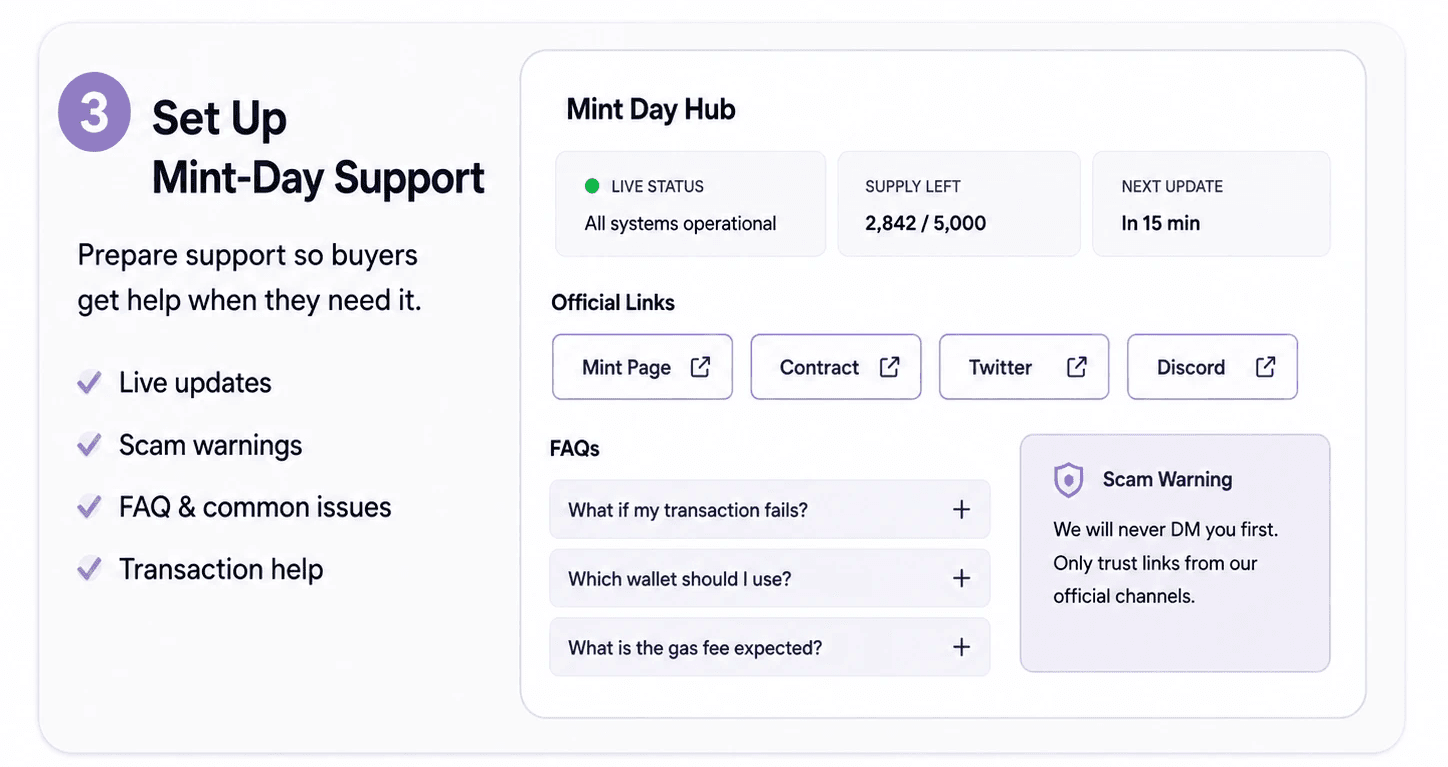
Task: Click the checkmark next to Scam warnings
Action: [x=90, y=444]
